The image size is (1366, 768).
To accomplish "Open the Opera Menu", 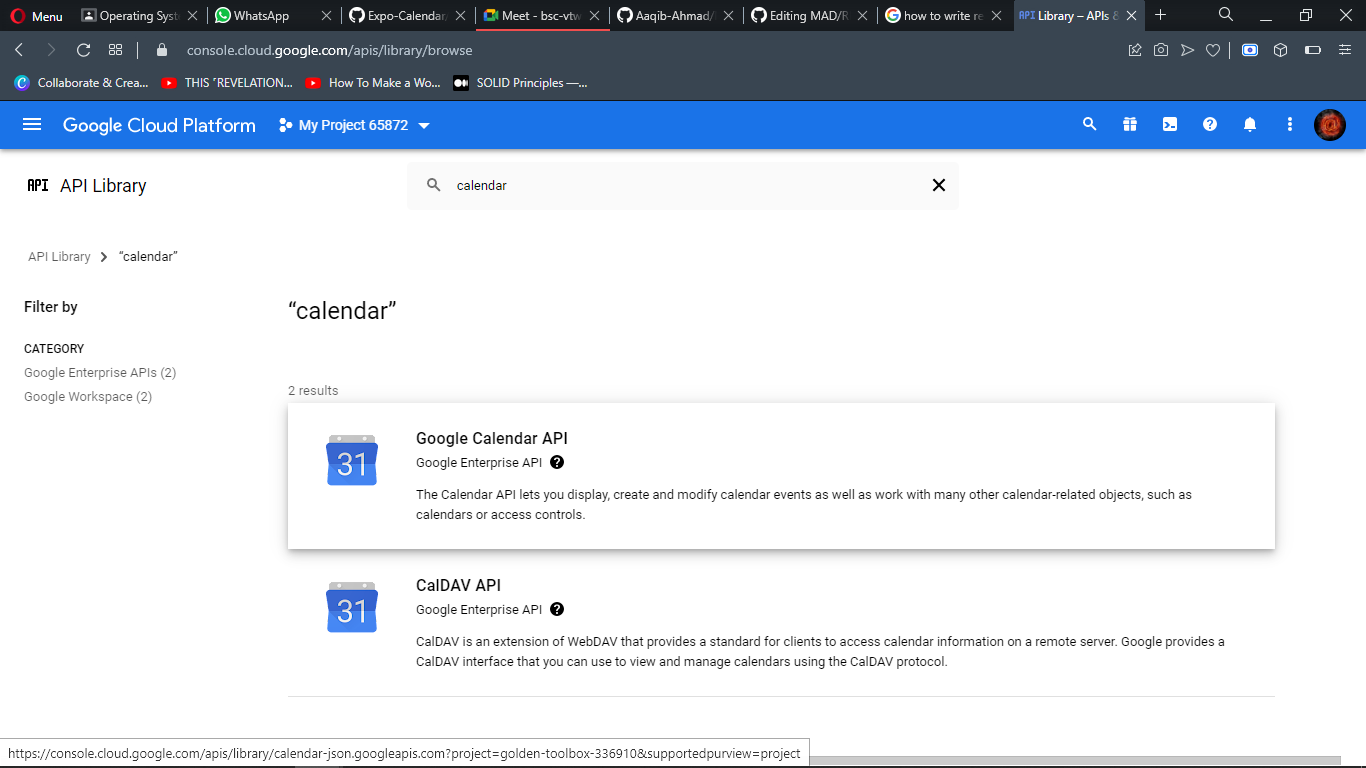I will [35, 15].
